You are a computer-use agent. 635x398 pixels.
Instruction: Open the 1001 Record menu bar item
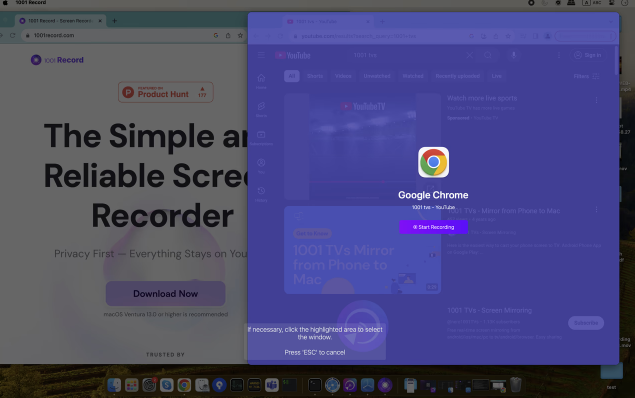click(x=31, y=2)
